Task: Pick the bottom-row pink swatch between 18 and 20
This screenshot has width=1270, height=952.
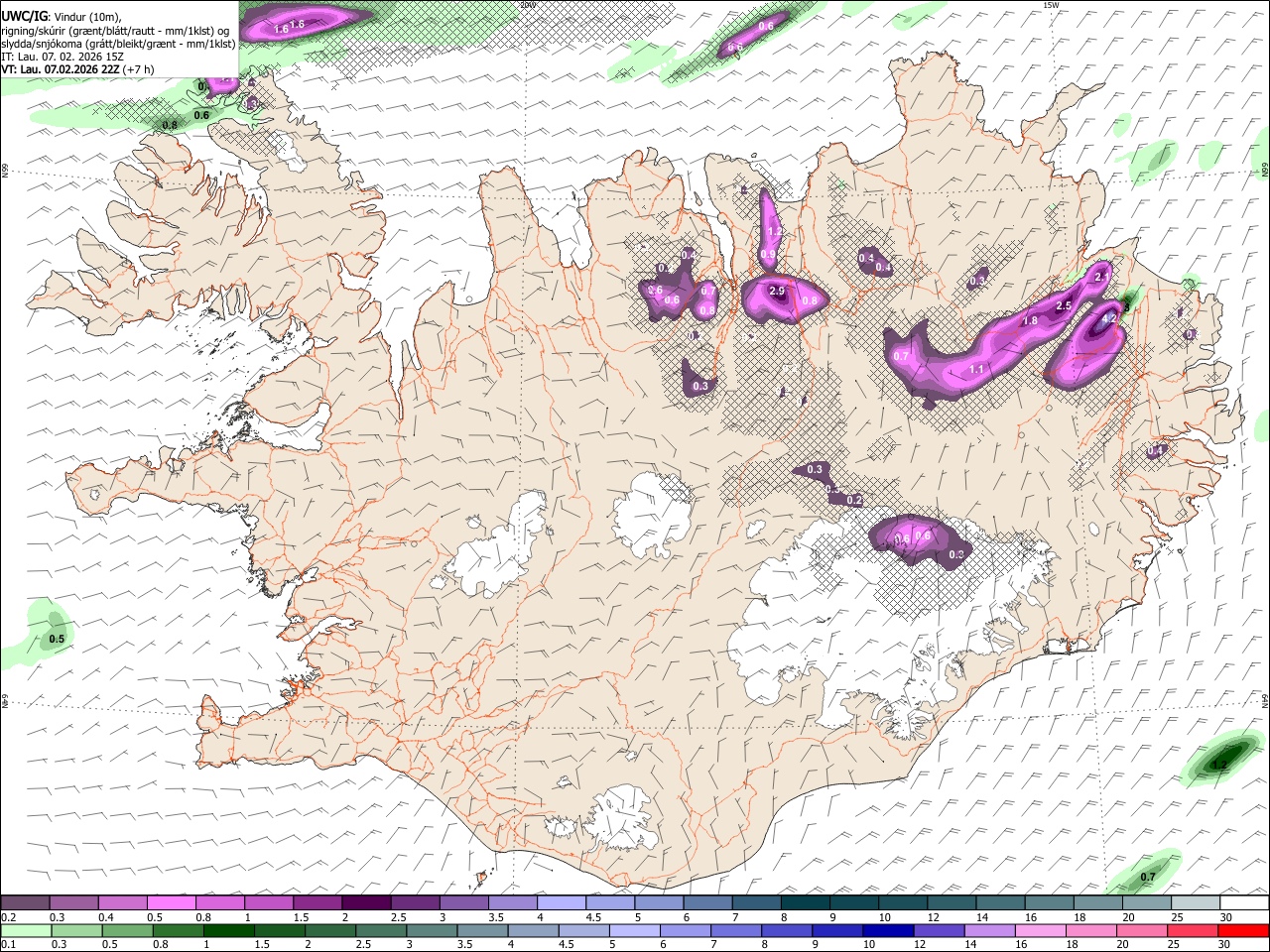Action: (x=1091, y=930)
